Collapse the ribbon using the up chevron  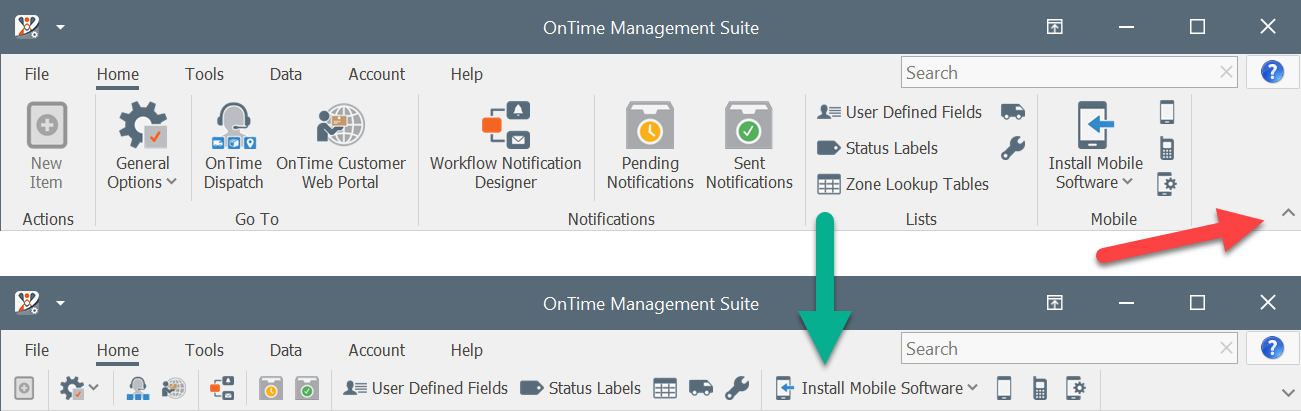(1288, 212)
